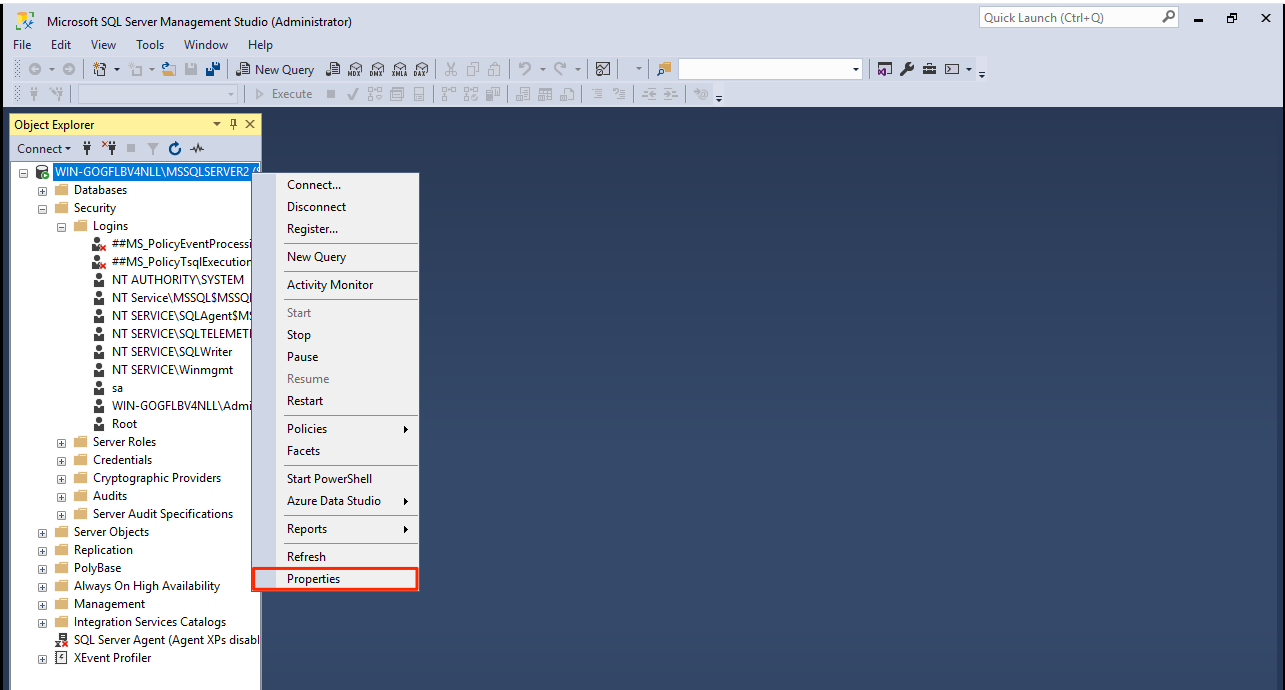Screen dimensions: 1285x690
Task: Expand the Databases node
Action: coord(42,190)
